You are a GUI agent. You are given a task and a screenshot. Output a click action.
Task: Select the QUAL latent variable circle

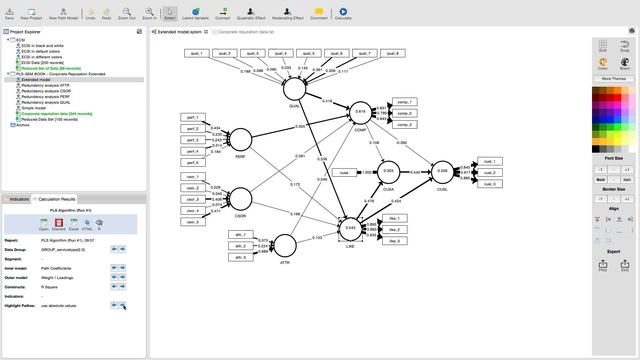[294, 89]
